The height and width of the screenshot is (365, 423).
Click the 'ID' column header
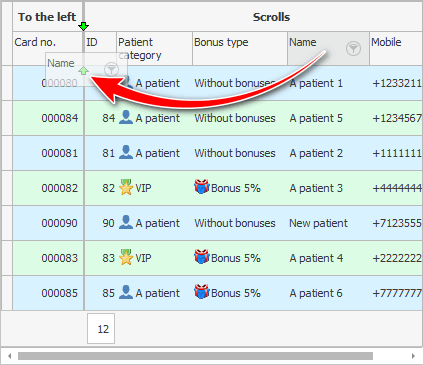coord(101,49)
